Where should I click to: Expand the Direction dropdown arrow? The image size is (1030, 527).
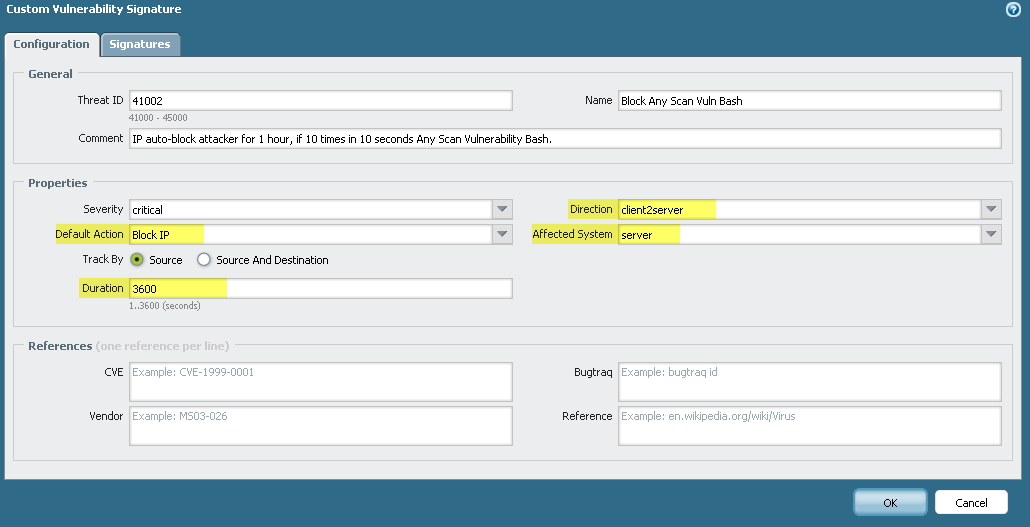[990, 210]
